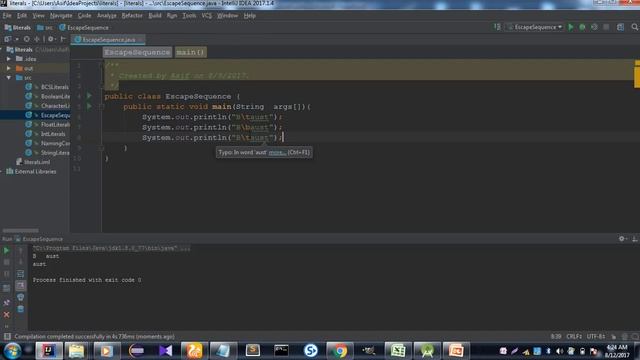This screenshot has height=360, width=640.
Task: Select the EscapeSequence.java editor tab
Action: click(x=108, y=40)
